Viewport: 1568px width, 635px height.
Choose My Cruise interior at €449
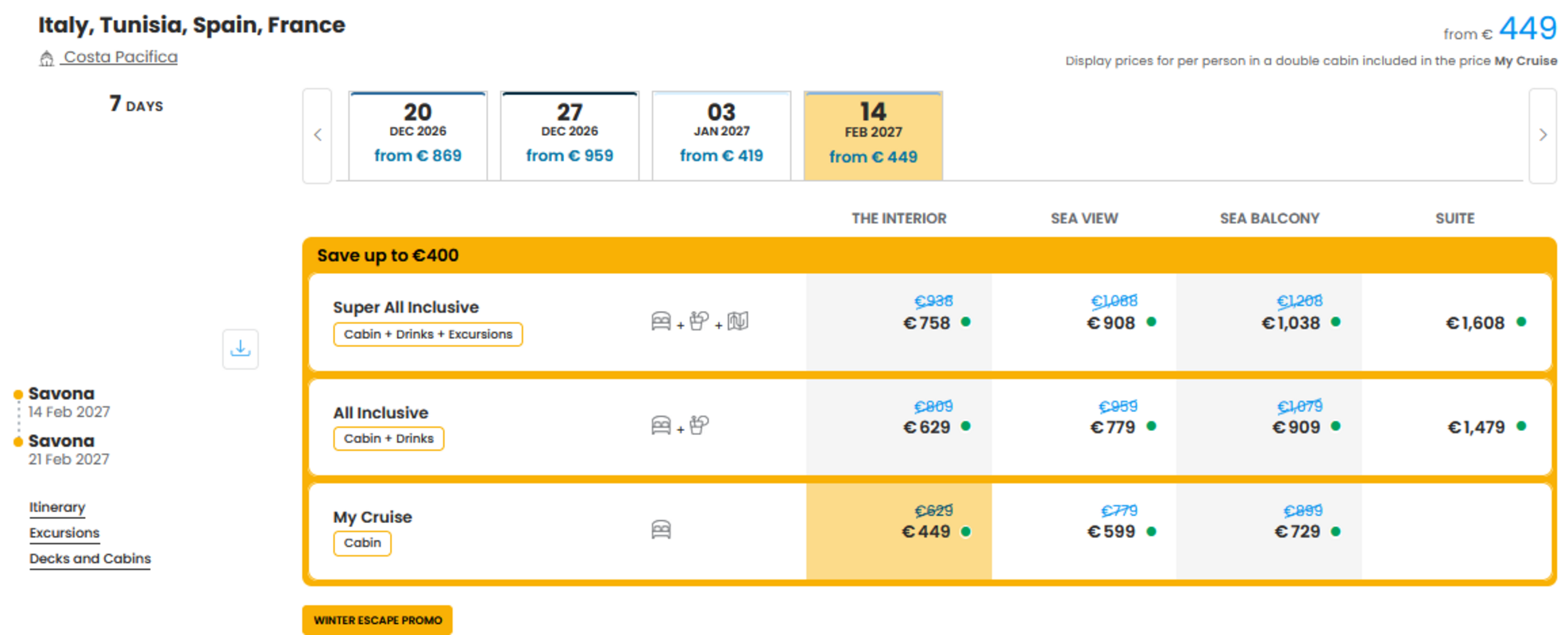tap(899, 531)
